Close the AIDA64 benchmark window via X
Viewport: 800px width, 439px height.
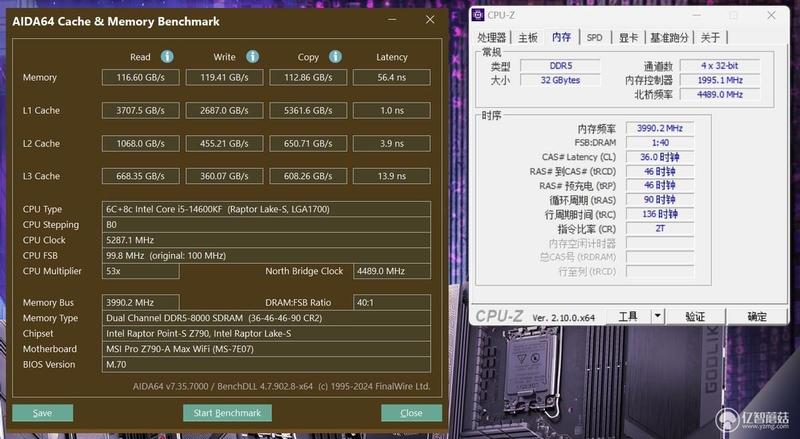coord(430,19)
